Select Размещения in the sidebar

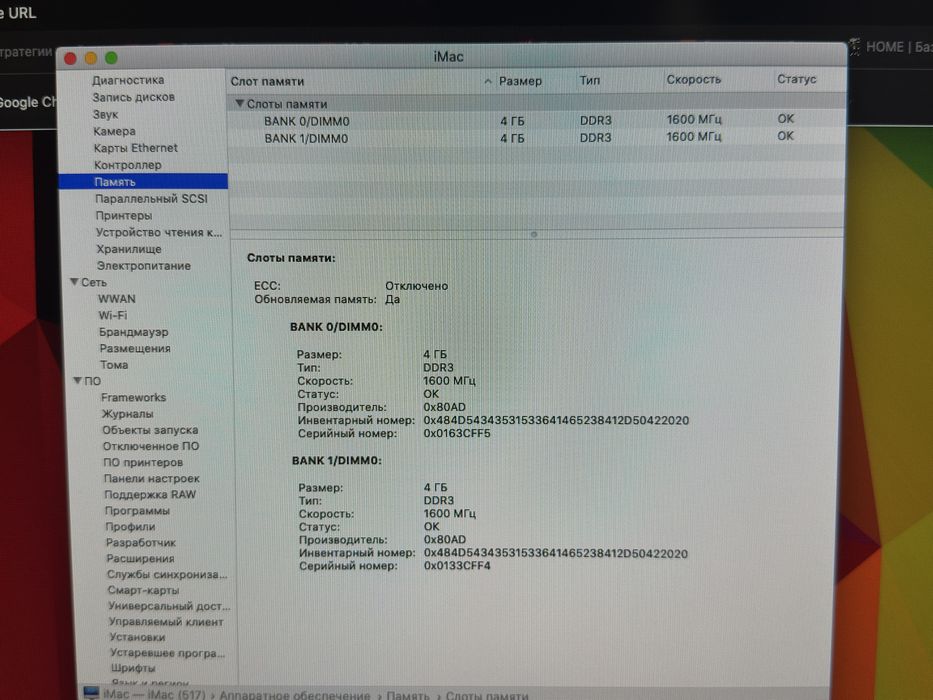tap(135, 348)
